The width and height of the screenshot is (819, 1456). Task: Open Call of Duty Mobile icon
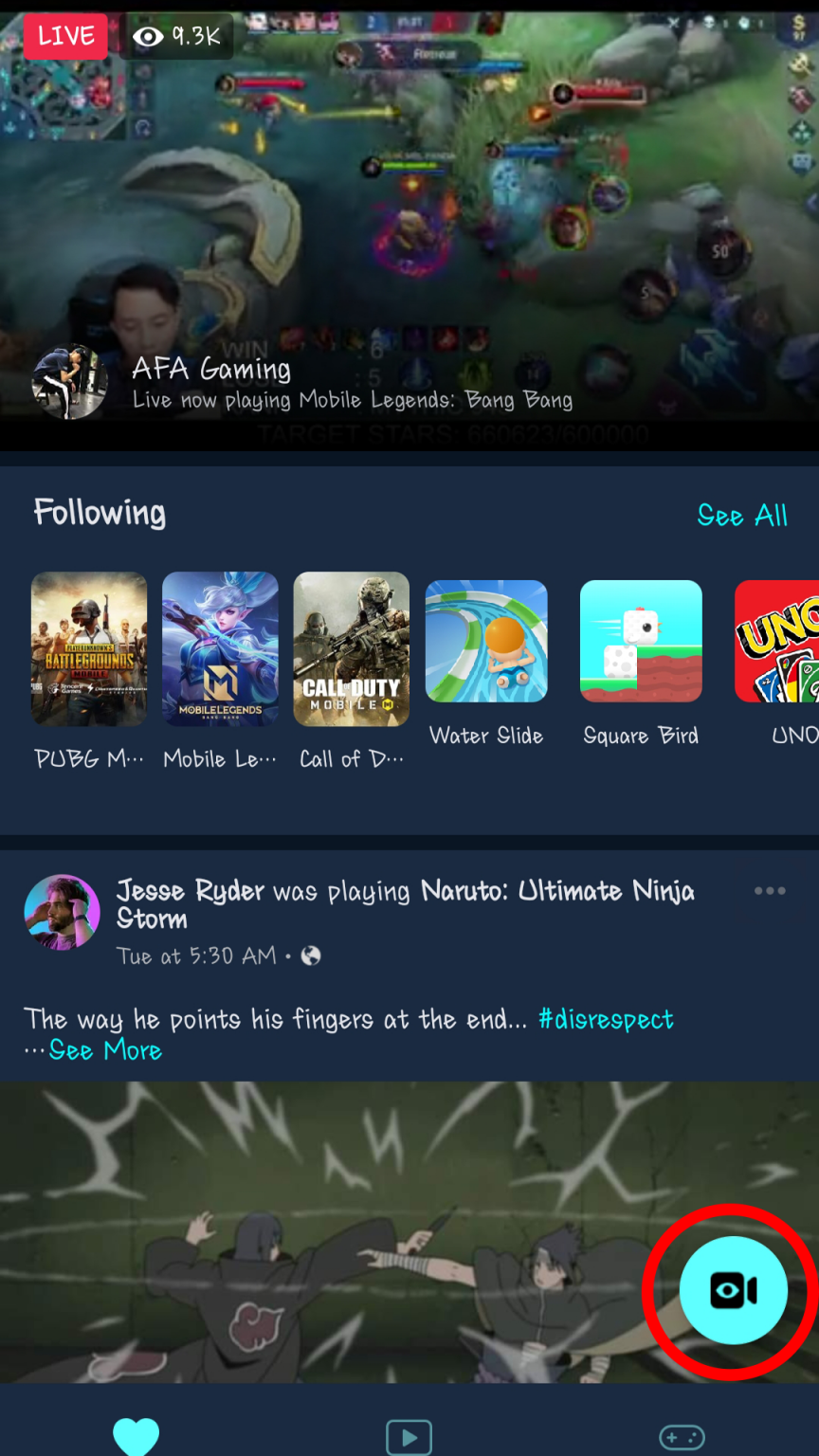352,649
